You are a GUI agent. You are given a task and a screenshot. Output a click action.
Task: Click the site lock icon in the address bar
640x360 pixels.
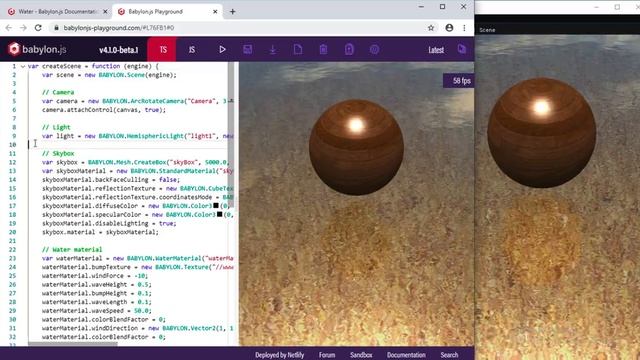(56, 28)
